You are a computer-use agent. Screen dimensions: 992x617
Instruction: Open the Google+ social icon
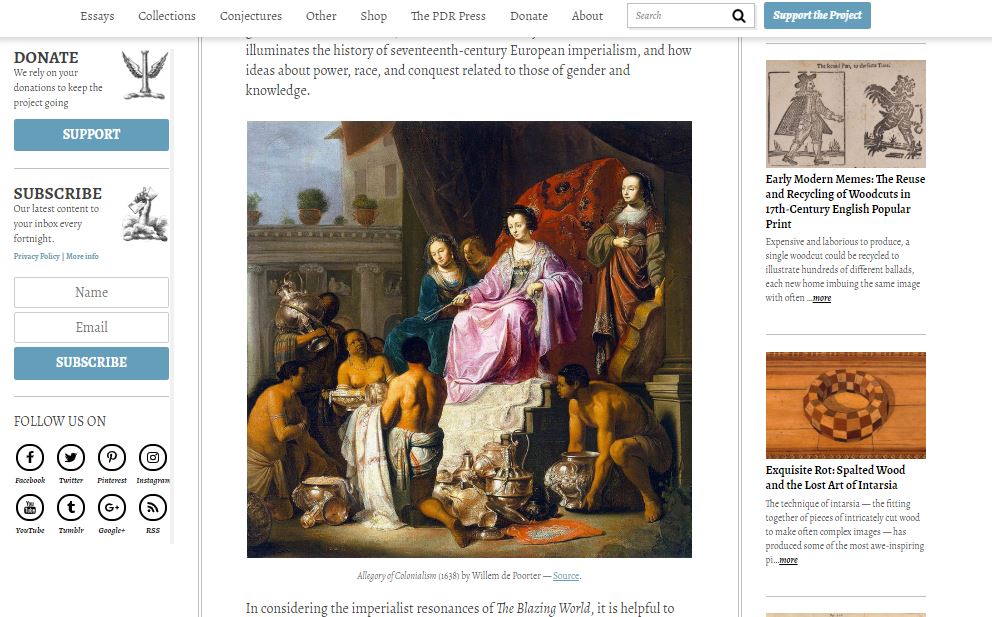point(112,508)
